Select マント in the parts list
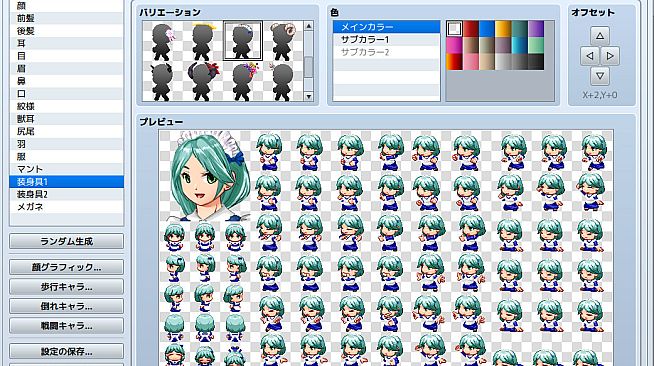Image resolution: width=654 pixels, height=366 pixels. pos(66,169)
